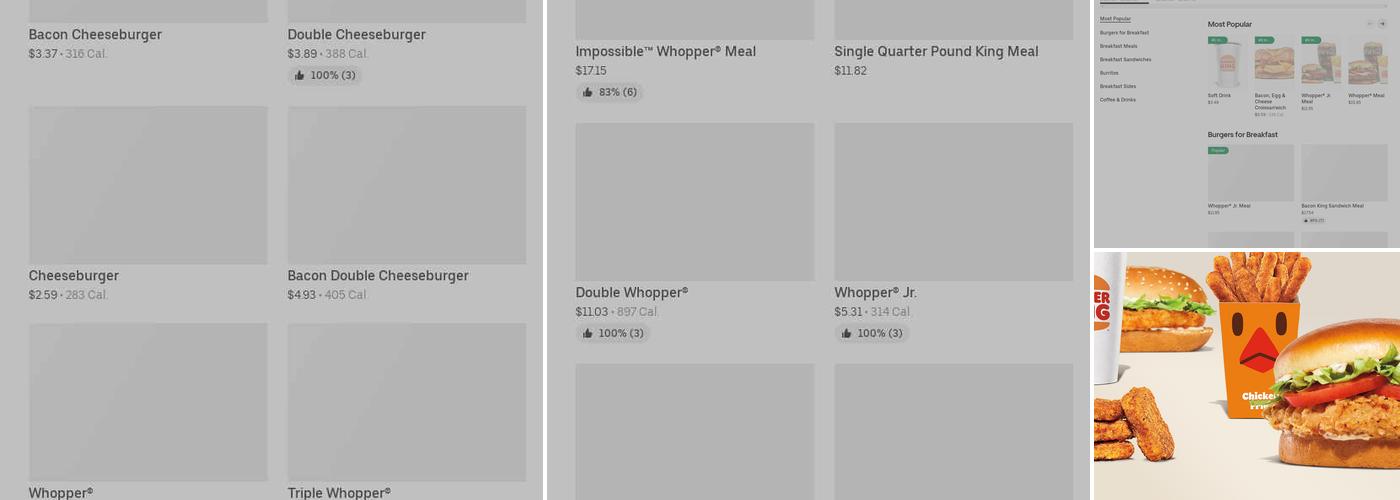
Task: Open the Soft Drink item thumbnail
Action: pos(1226,63)
